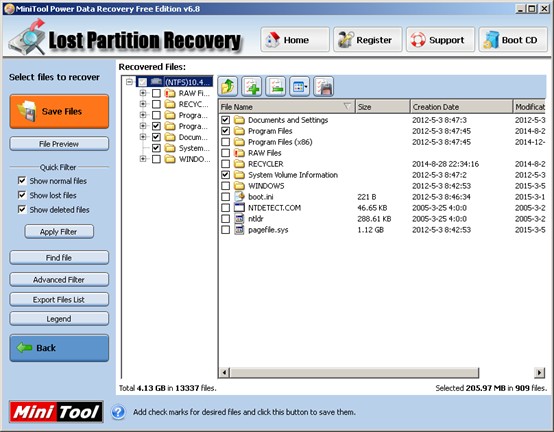
Task: Click 1.12 GB size of pagefile.sys
Action: point(370,230)
